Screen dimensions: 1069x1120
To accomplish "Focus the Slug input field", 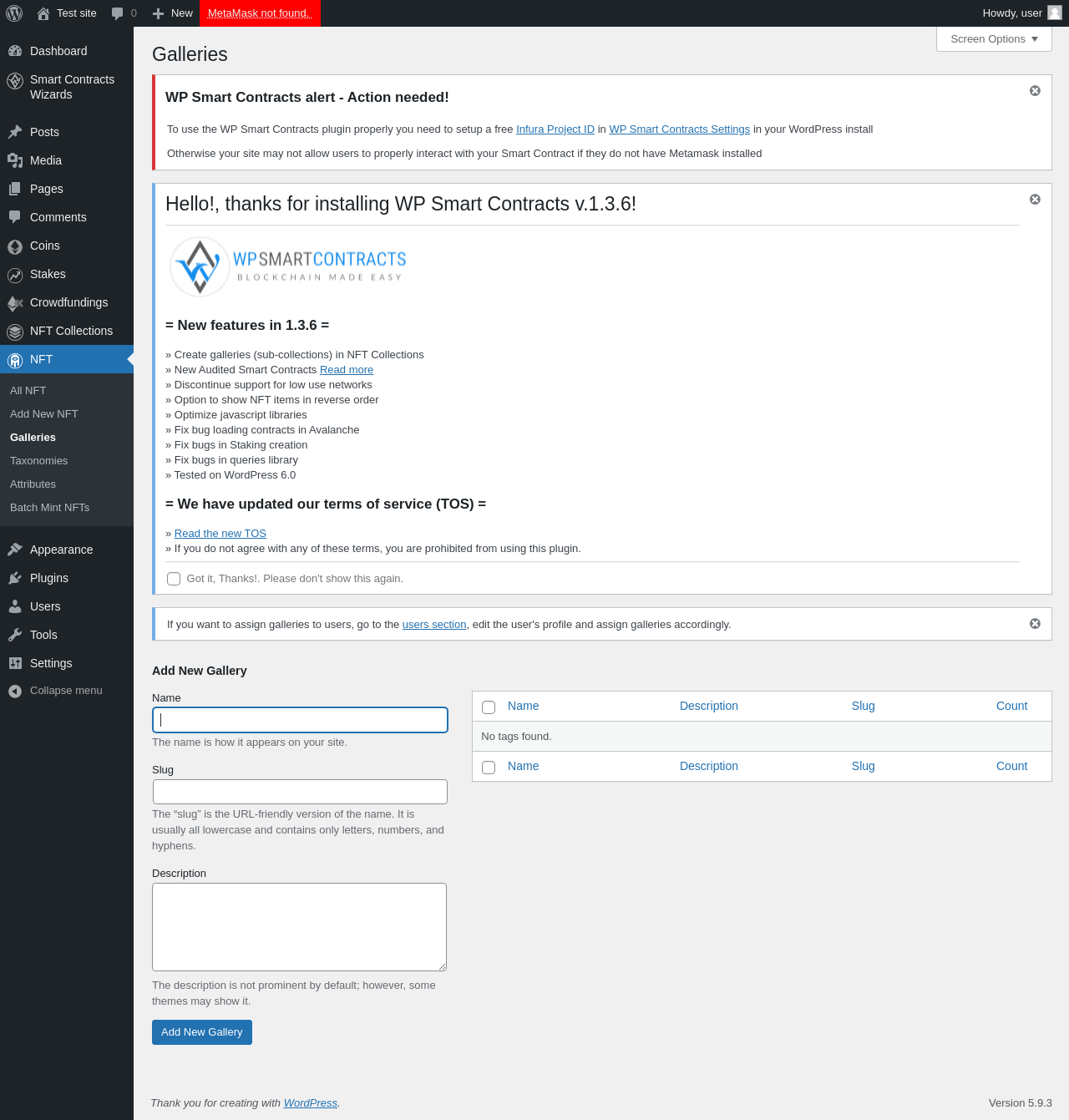I will pos(300,792).
